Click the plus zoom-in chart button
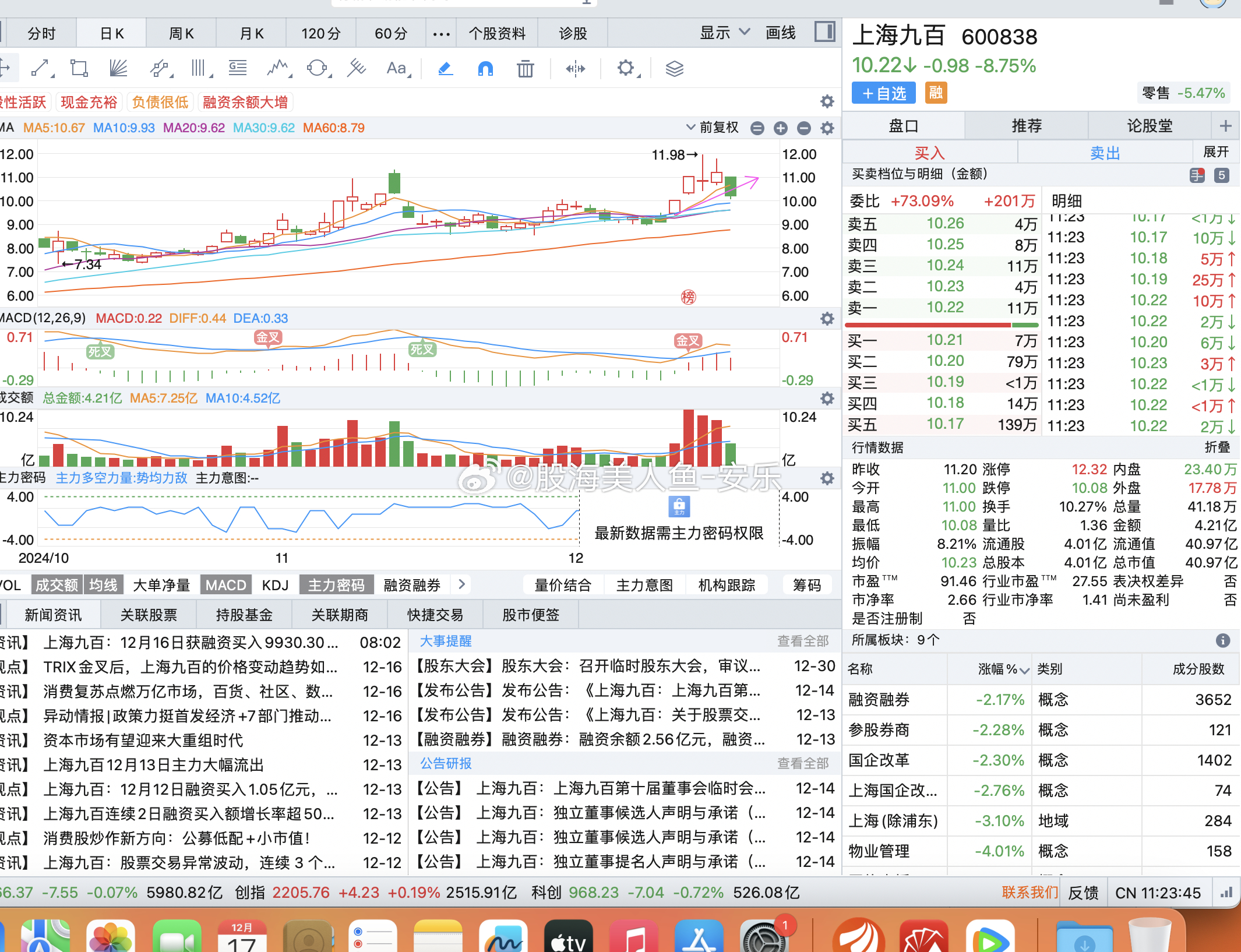 point(781,128)
